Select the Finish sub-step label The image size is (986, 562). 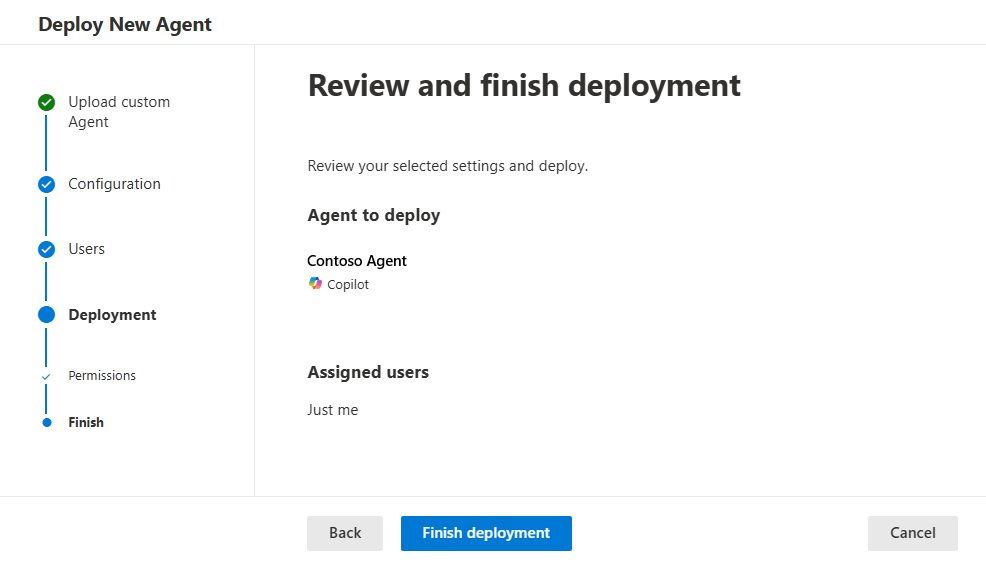tap(86, 423)
